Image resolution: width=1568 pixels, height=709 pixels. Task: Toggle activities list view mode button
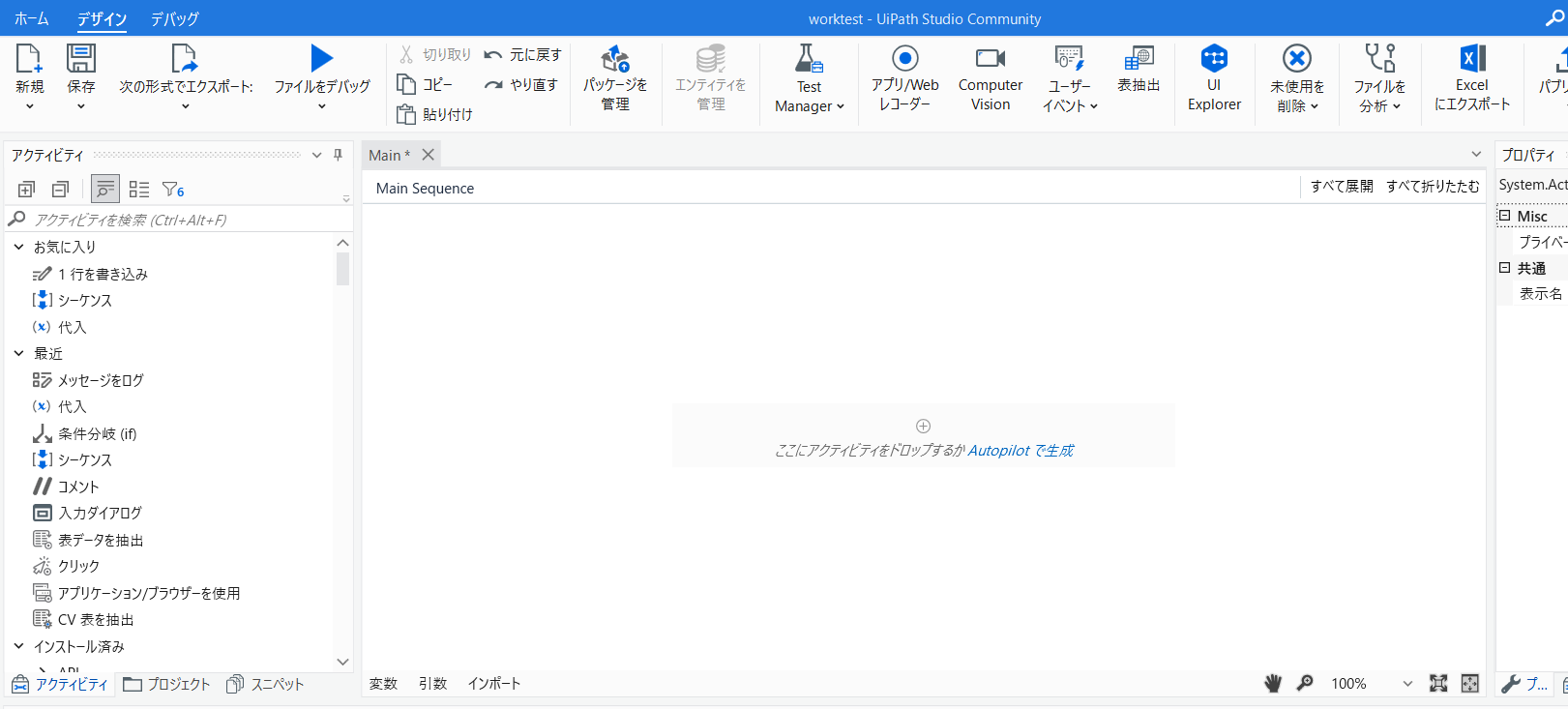click(139, 190)
